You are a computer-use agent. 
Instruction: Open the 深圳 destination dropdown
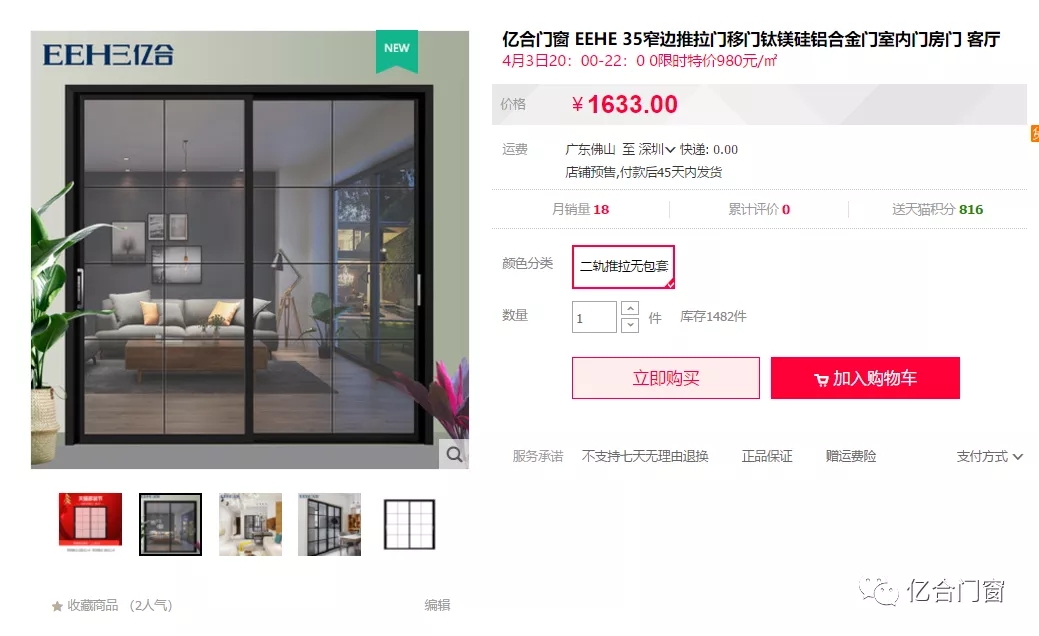point(657,150)
